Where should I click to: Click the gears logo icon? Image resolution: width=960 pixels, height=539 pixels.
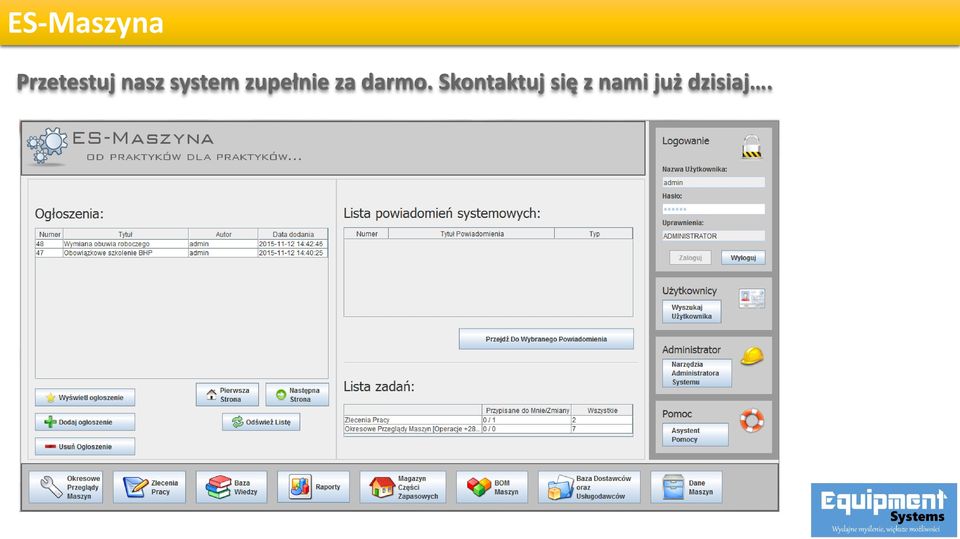(47, 146)
